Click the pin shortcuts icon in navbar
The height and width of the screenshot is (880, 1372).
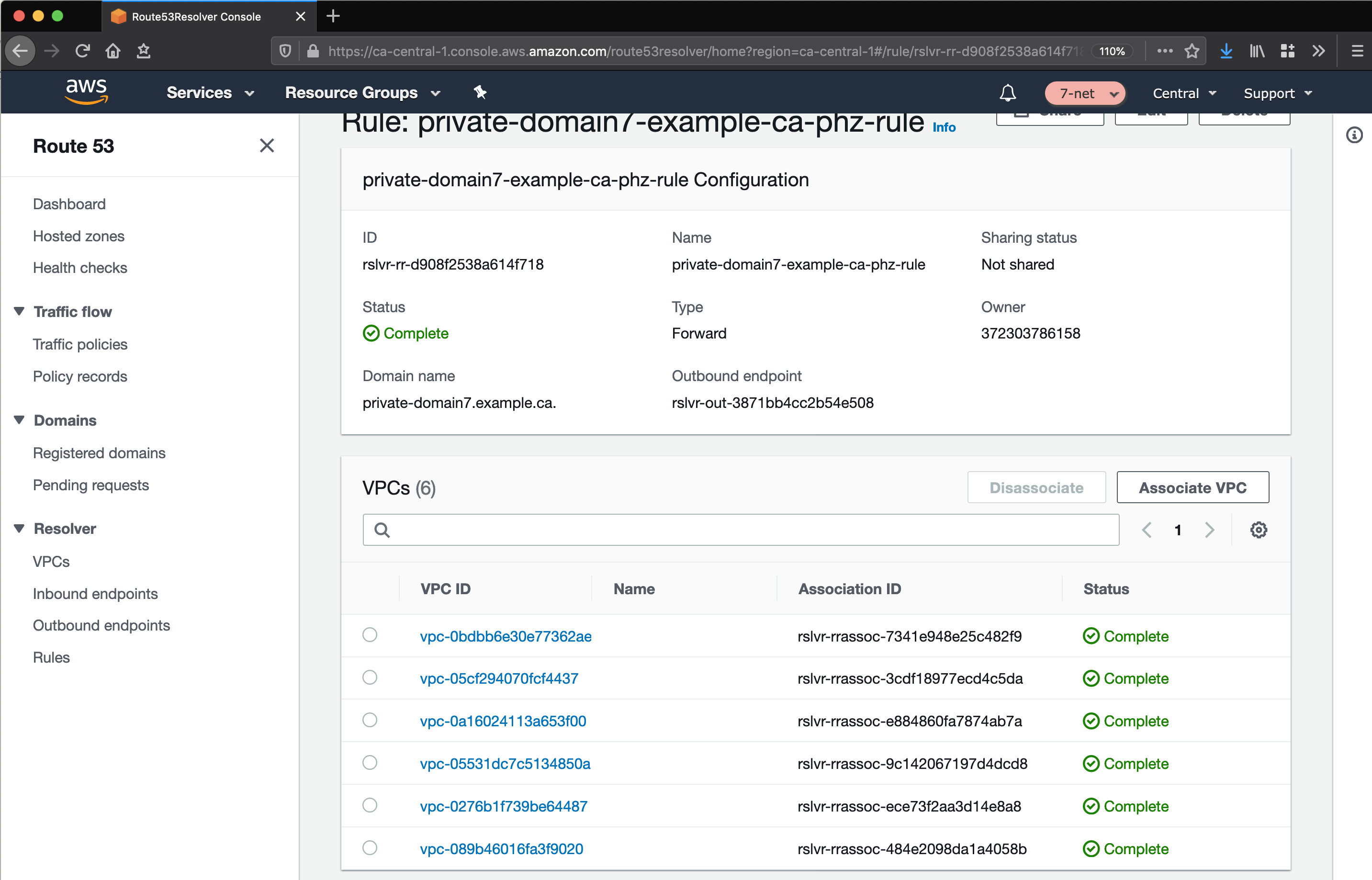point(480,92)
